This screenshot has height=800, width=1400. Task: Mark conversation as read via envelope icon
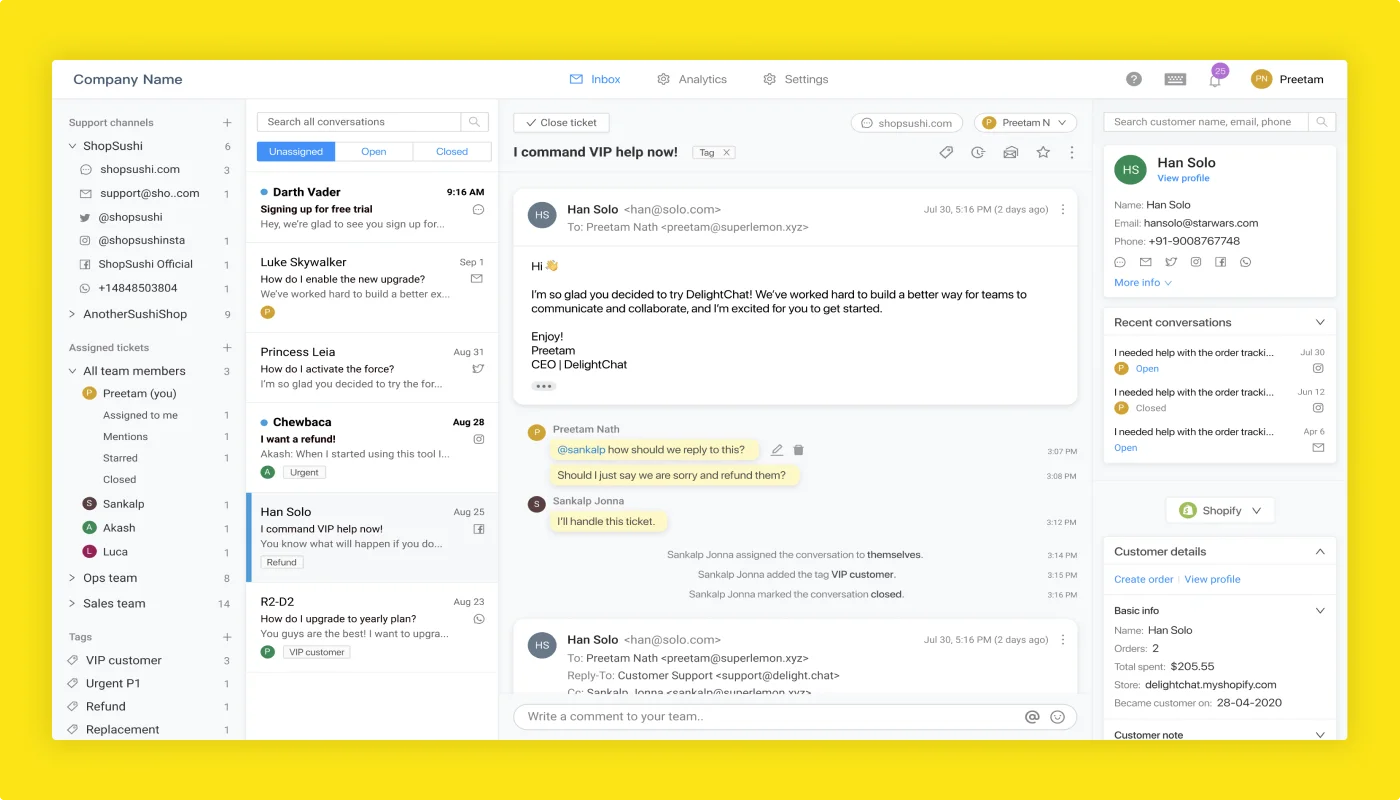(1010, 152)
